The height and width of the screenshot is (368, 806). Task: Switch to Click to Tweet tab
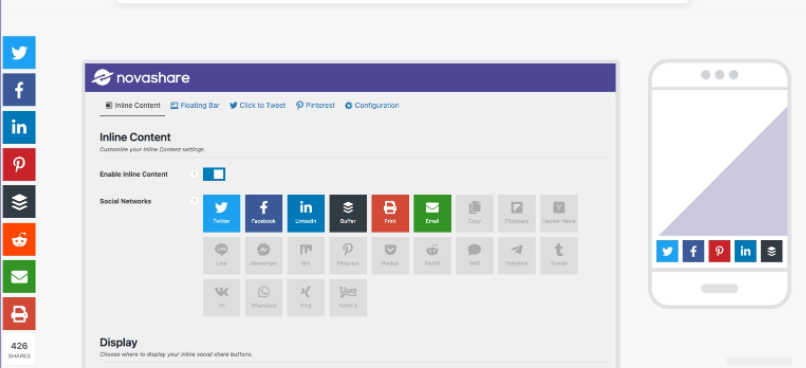click(x=258, y=105)
